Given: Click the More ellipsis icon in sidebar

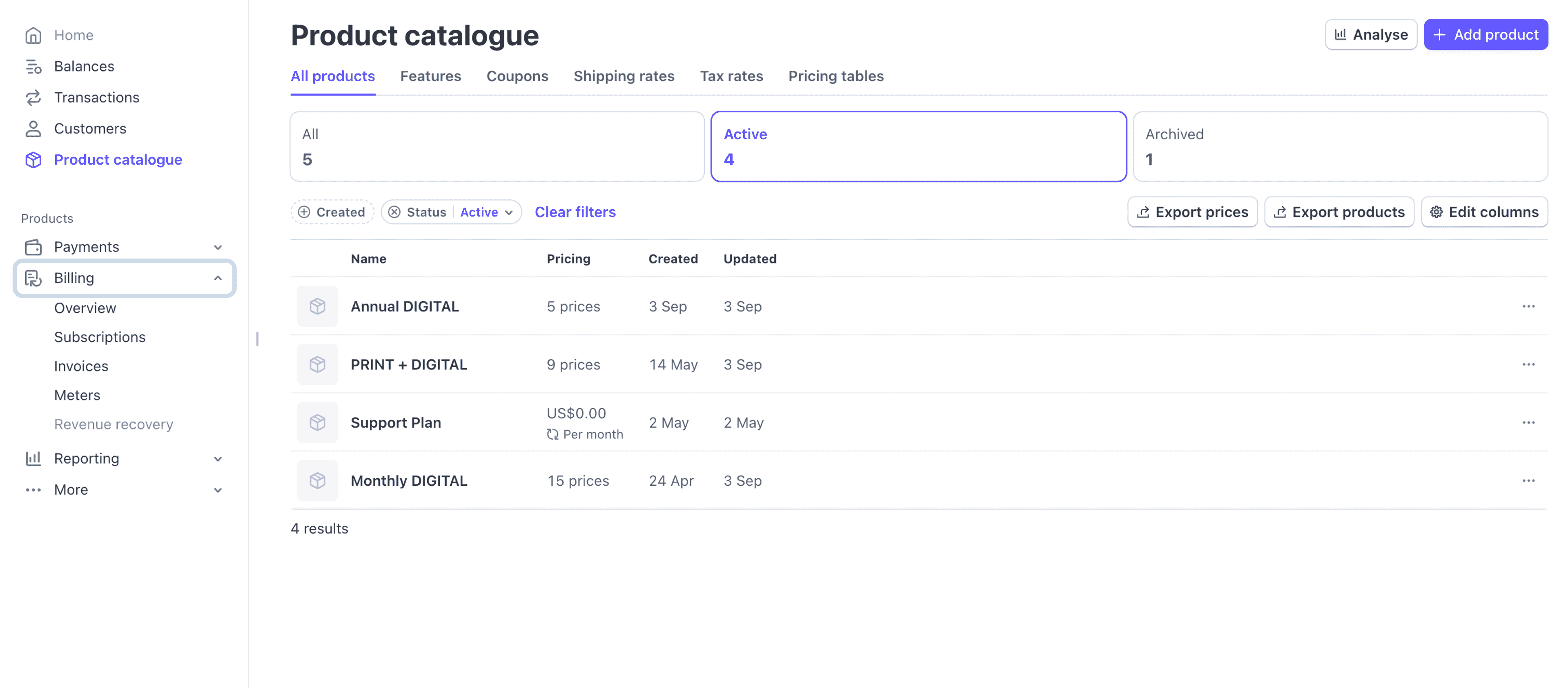Looking at the screenshot, I should point(33,489).
